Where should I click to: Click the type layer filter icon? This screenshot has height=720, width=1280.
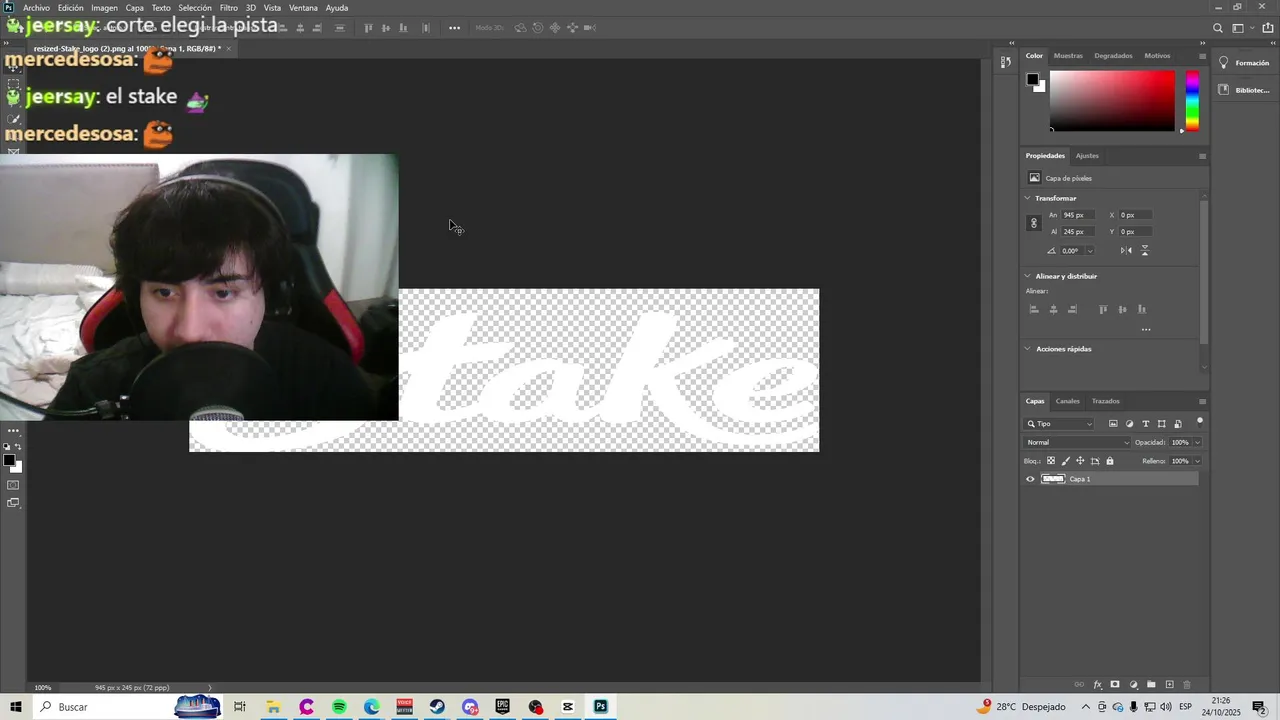coord(1146,424)
